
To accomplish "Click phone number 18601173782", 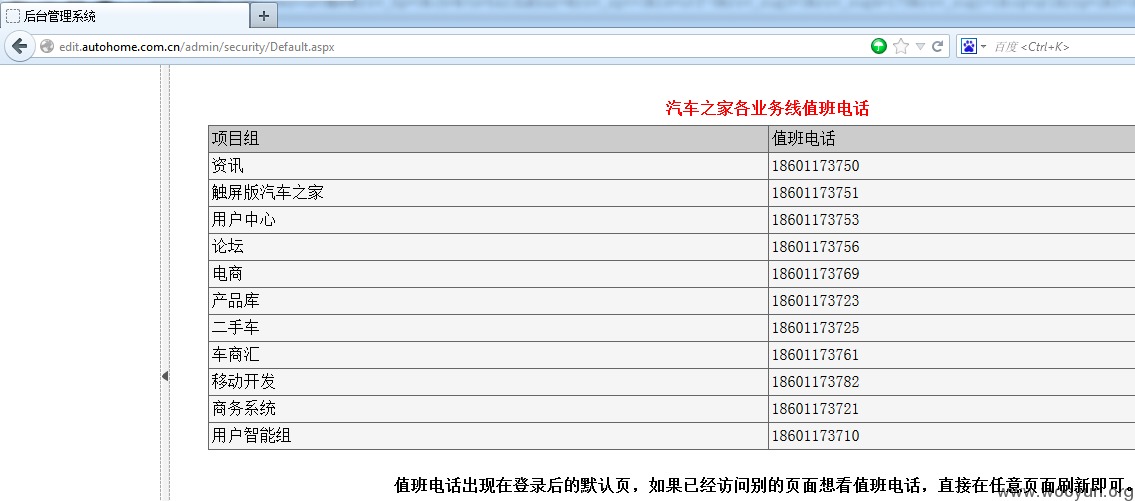I will (x=815, y=382).
